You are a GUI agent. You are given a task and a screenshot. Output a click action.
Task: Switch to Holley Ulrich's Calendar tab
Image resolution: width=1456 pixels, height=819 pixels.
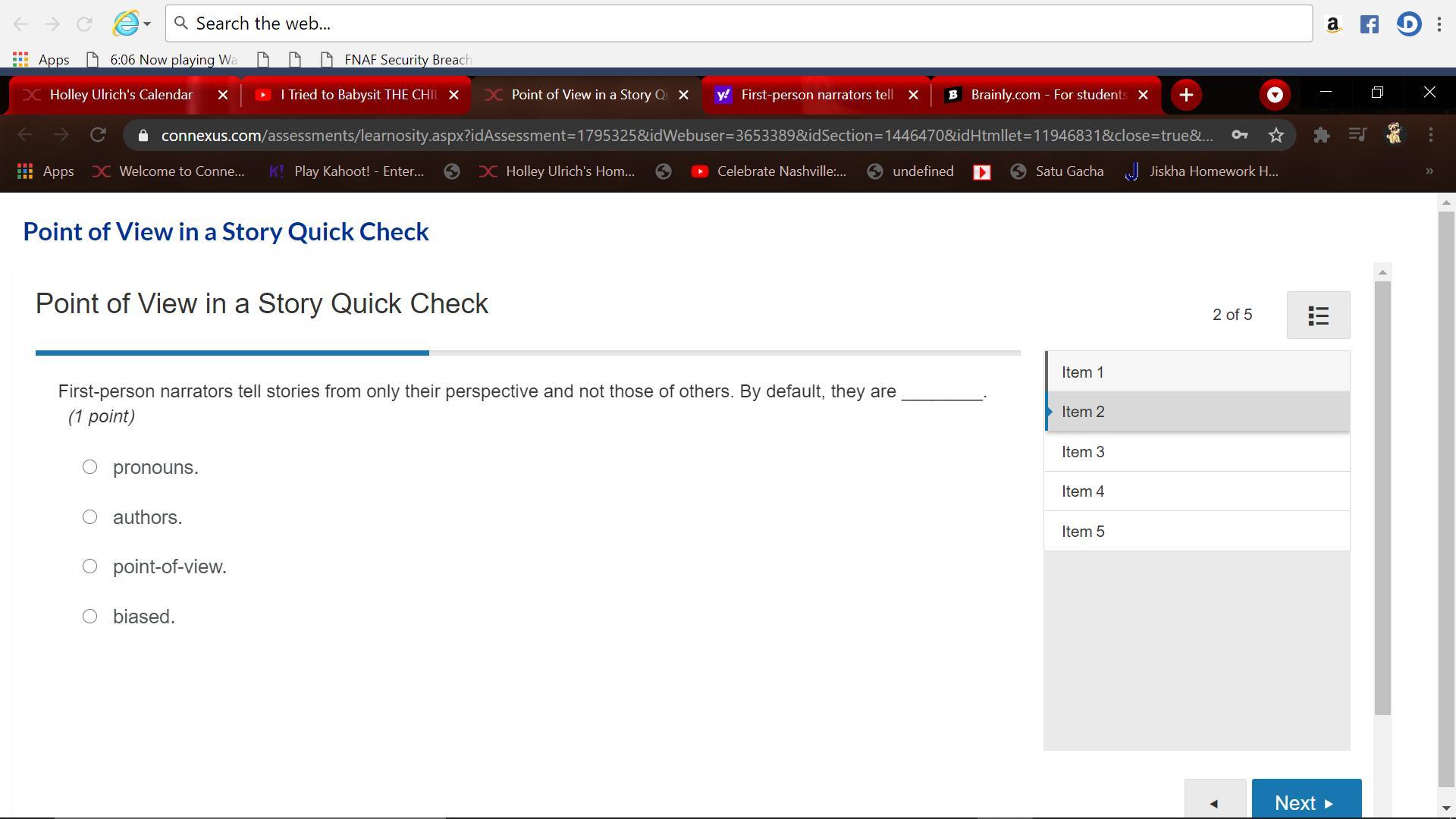click(x=121, y=95)
